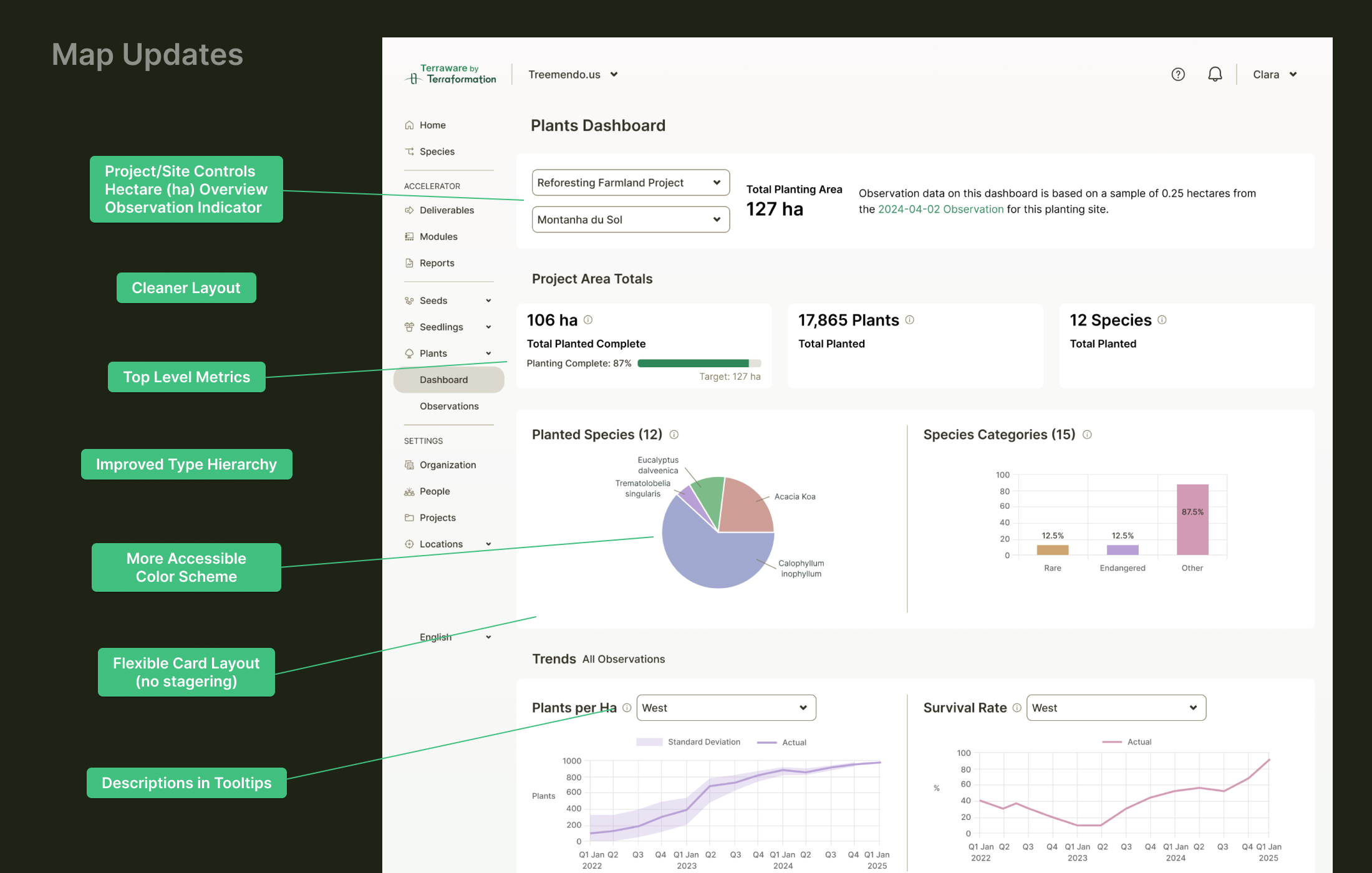Image resolution: width=1372 pixels, height=873 pixels.
Task: Select the Dashboard item under Plants
Action: click(444, 380)
